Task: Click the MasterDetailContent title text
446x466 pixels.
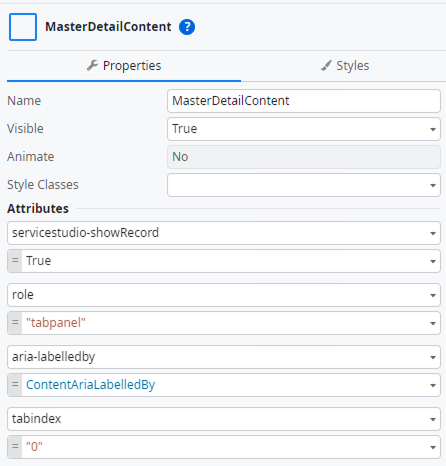Action: click(x=108, y=27)
